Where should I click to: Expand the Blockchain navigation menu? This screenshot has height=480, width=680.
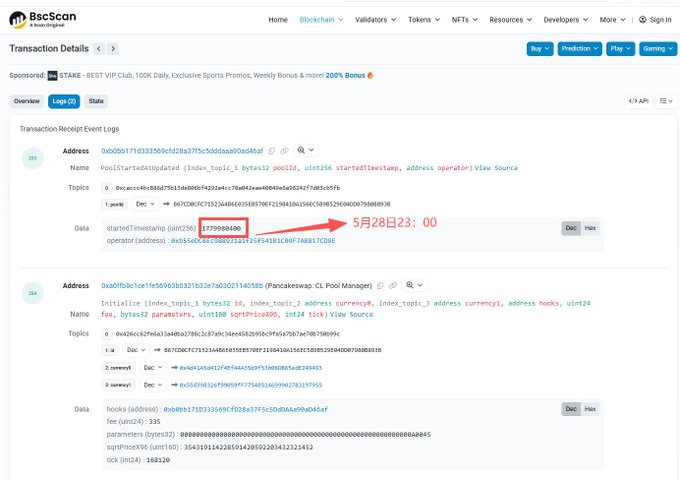[321, 20]
